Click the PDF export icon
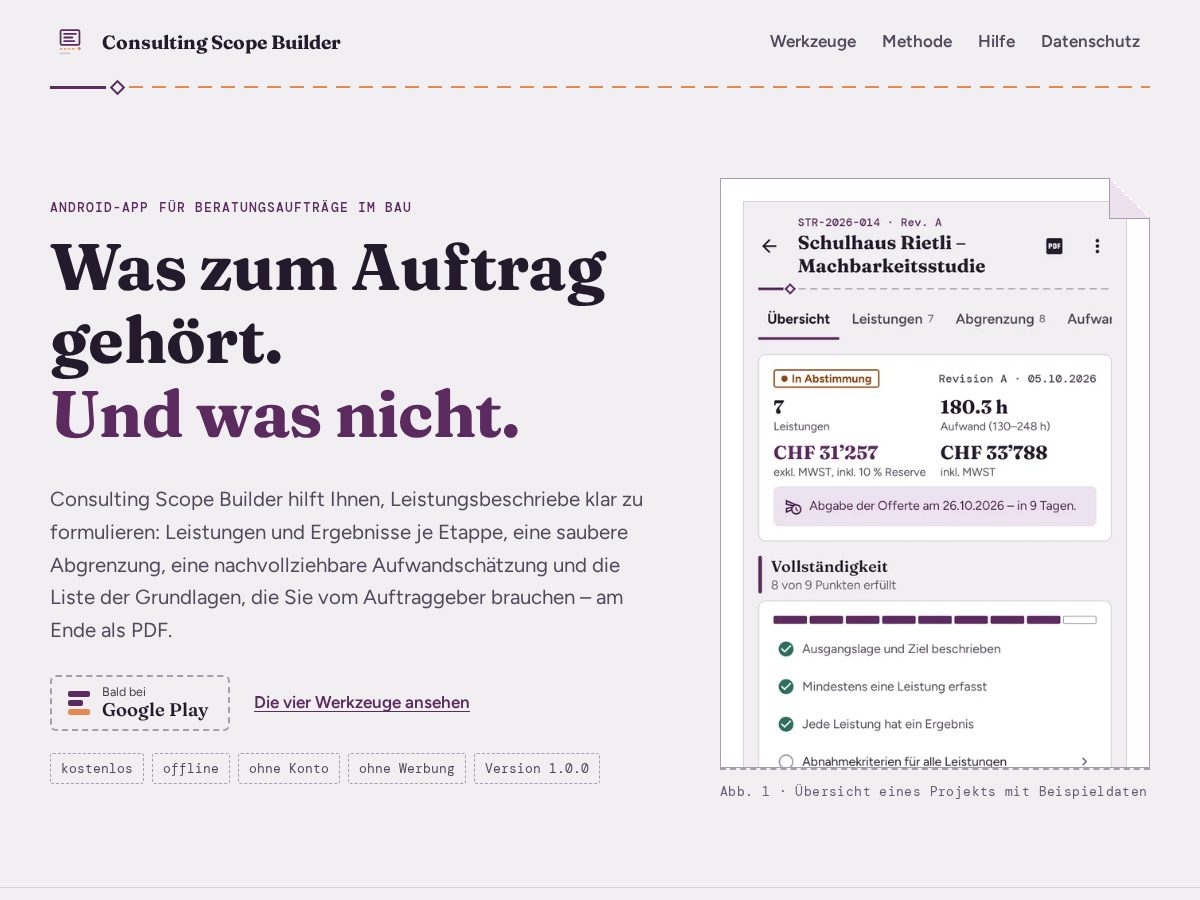Image resolution: width=1200 pixels, height=900 pixels. 1054,246
